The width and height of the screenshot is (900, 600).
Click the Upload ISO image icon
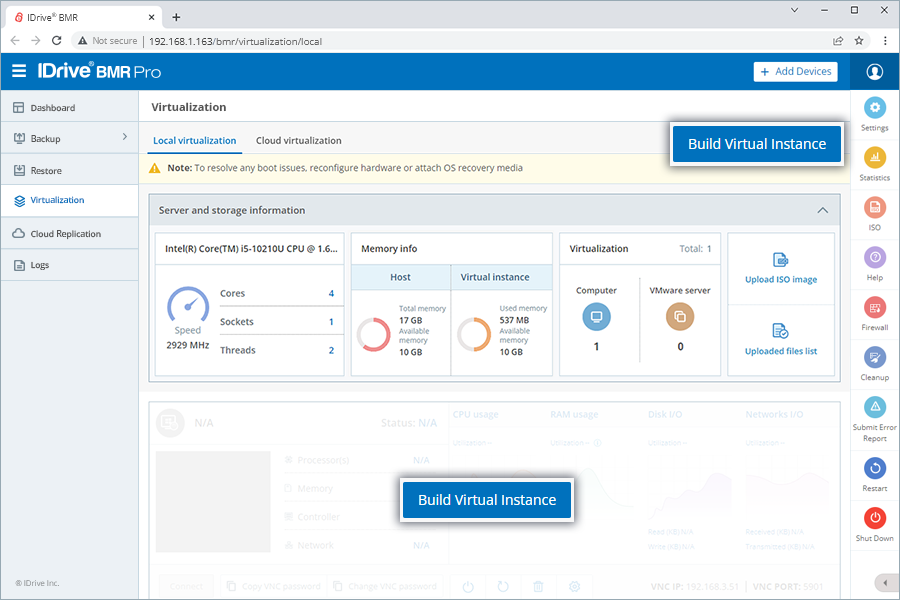pyautogui.click(x=781, y=260)
